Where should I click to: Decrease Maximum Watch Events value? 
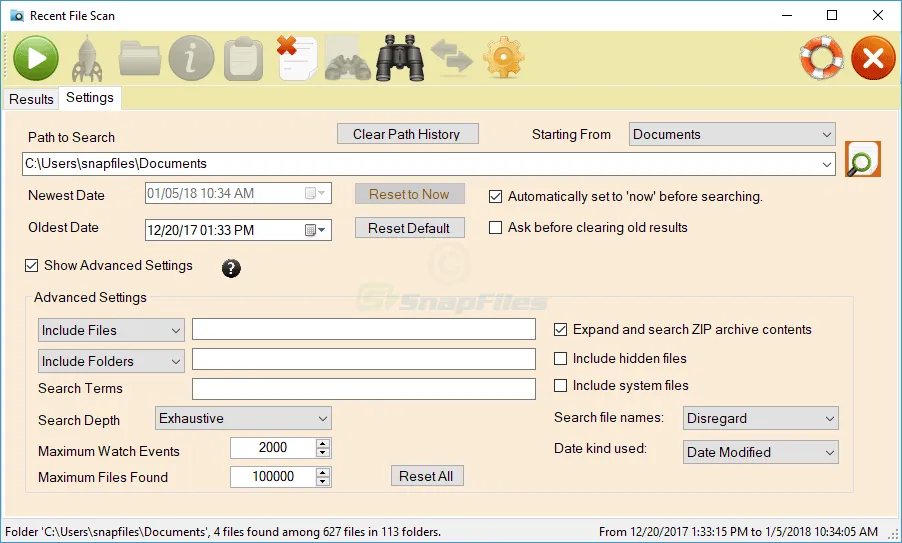coord(323,453)
